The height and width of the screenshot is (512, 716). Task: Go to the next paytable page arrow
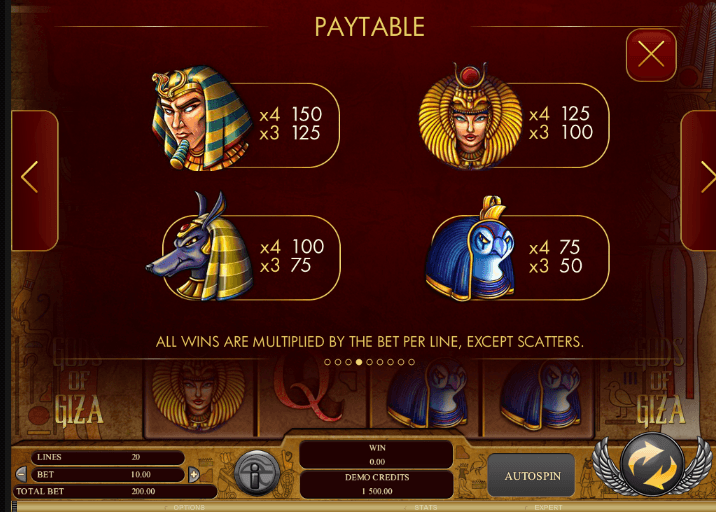click(699, 180)
